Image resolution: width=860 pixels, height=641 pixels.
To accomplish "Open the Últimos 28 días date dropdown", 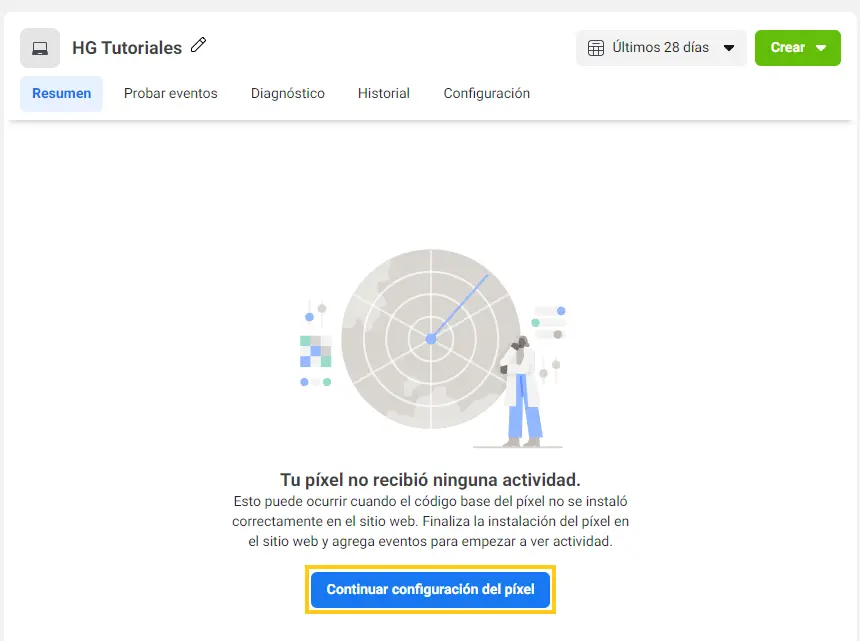I will click(661, 48).
